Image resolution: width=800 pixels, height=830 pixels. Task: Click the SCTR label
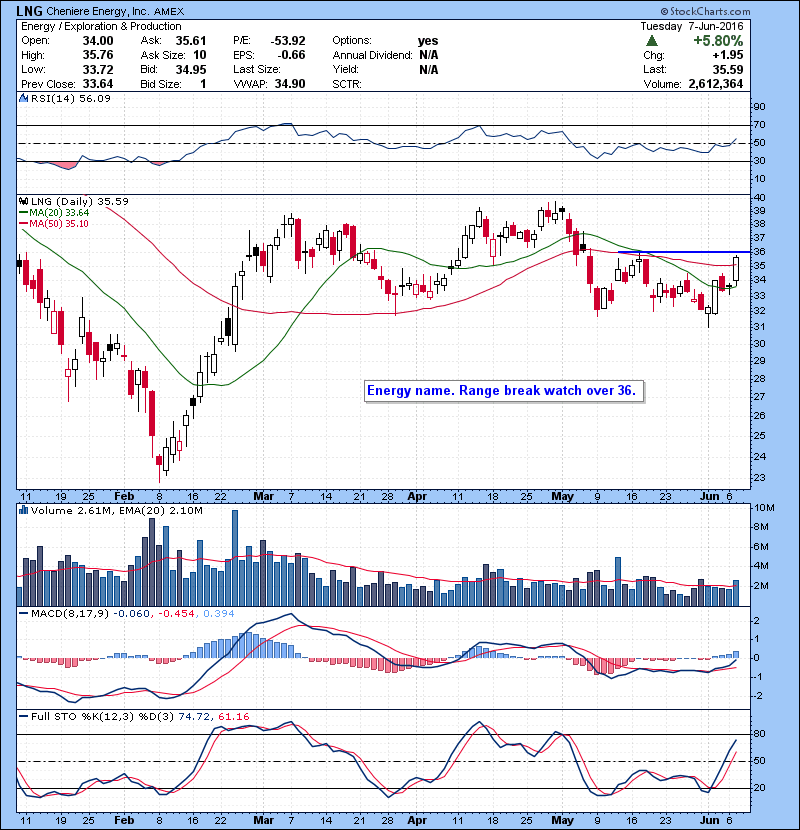pyautogui.click(x=347, y=84)
